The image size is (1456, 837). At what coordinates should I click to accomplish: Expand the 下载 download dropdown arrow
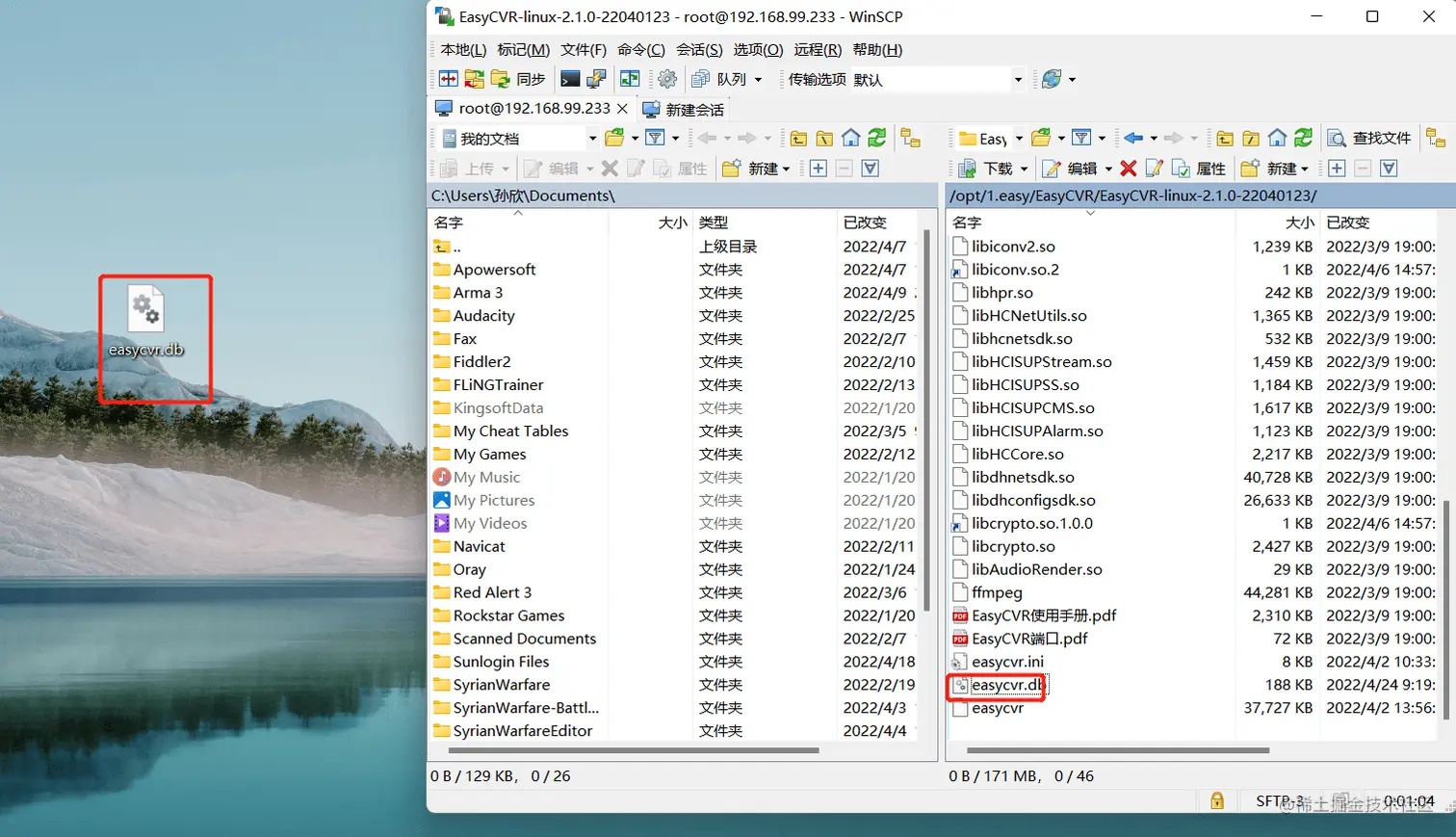point(1024,169)
